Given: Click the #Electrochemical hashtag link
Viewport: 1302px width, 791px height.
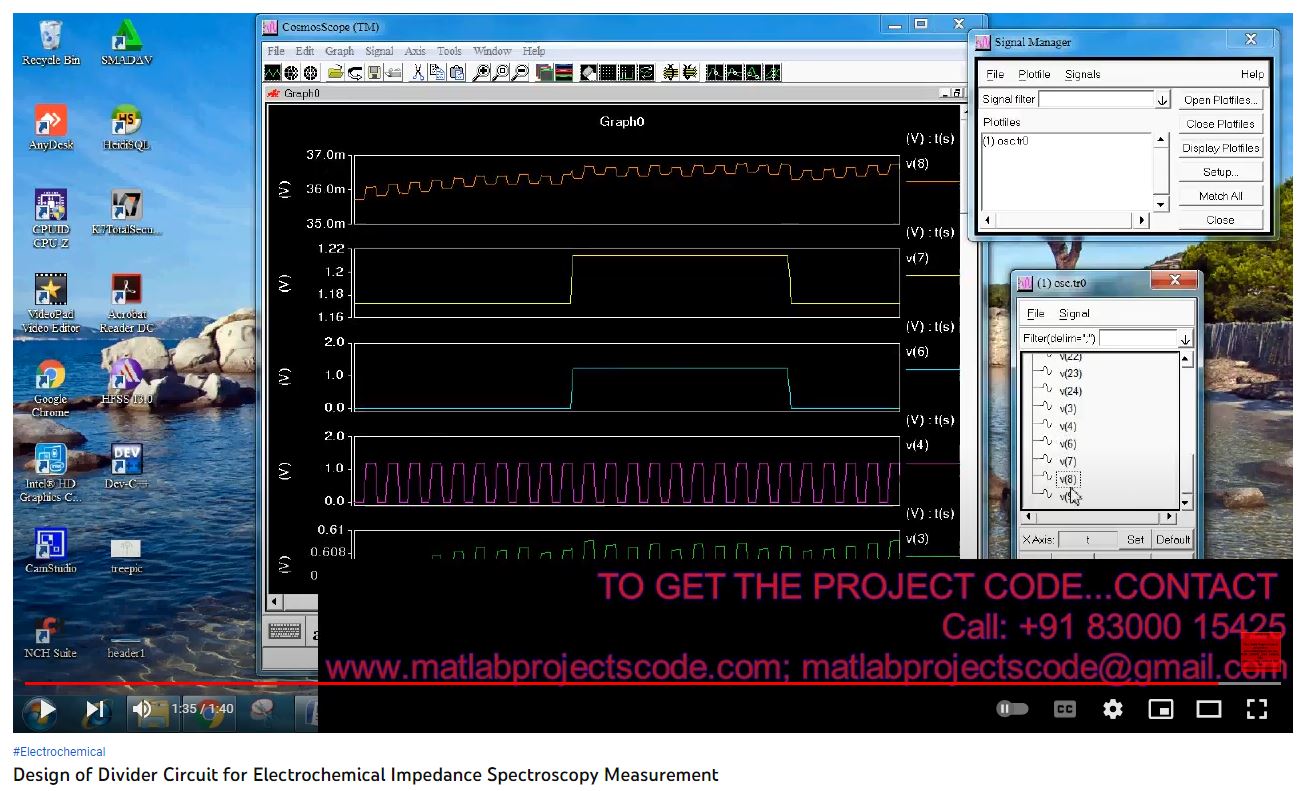Looking at the screenshot, I should pyautogui.click(x=59, y=752).
